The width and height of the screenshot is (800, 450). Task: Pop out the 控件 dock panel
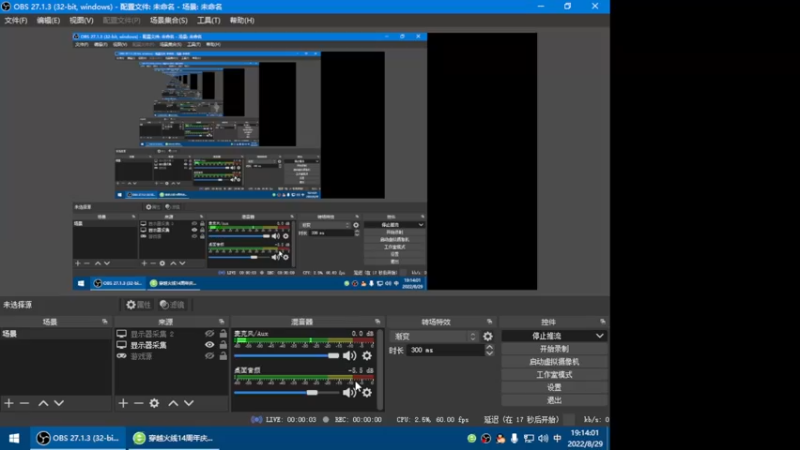pos(603,321)
